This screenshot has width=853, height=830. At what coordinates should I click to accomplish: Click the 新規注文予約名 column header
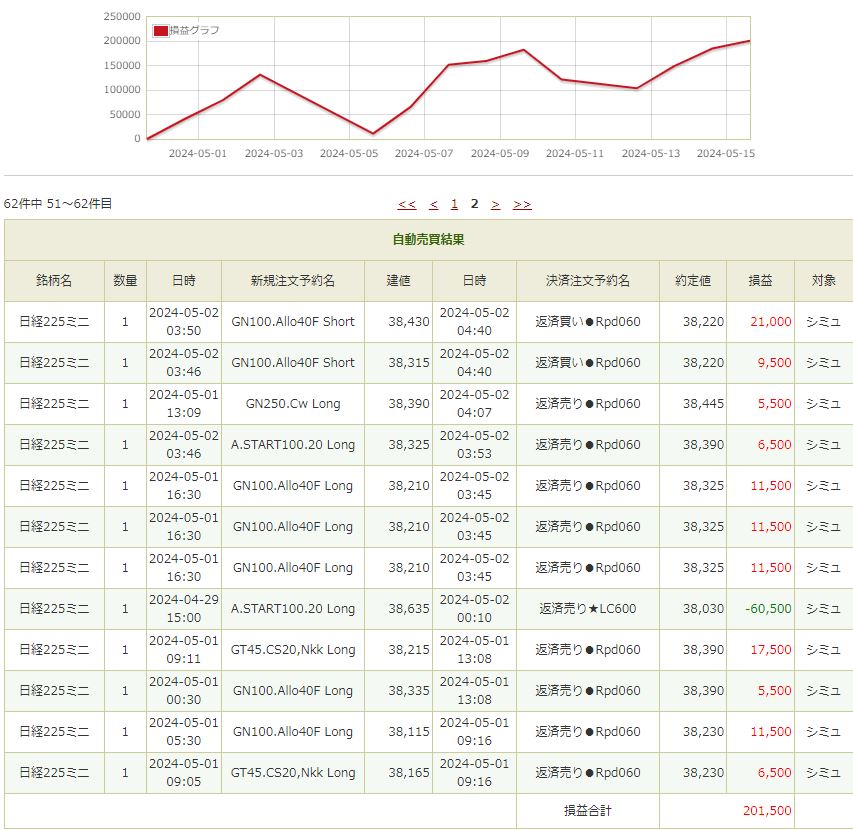pyautogui.click(x=293, y=281)
